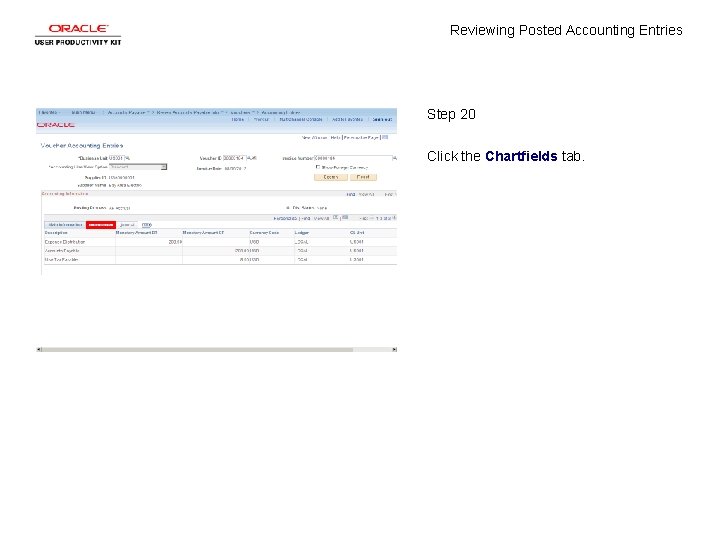Viewport: 720px width, 540px height.
Task: Click the Description column header
Action: 56,233
